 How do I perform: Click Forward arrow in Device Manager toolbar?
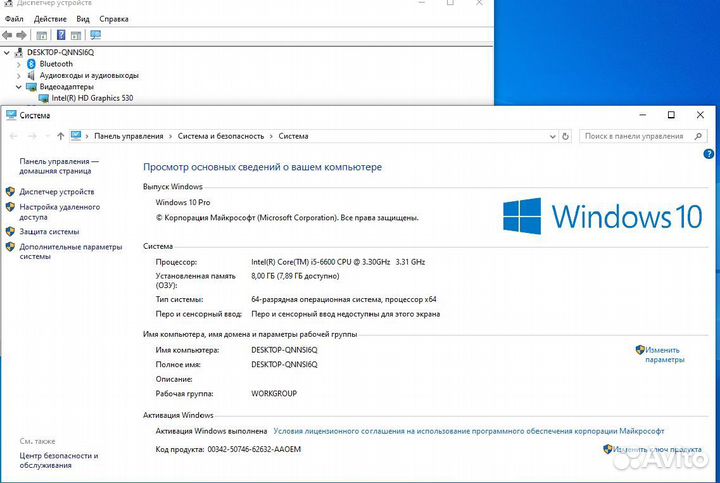(21, 35)
